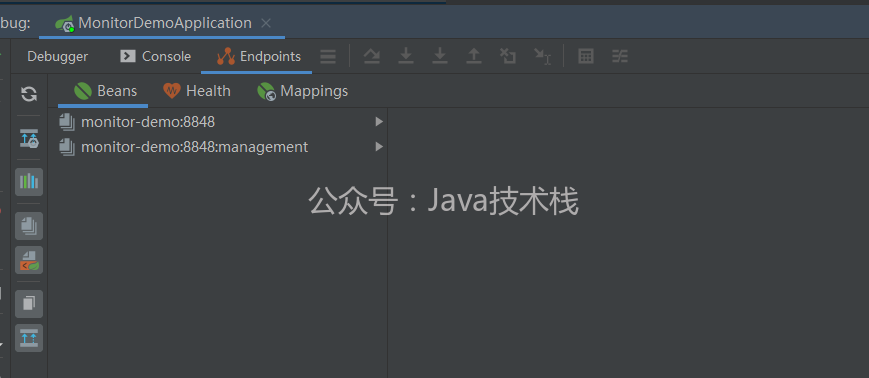The height and width of the screenshot is (378, 869).
Task: Click Show Execution Point icon
Action: click(x=372, y=56)
